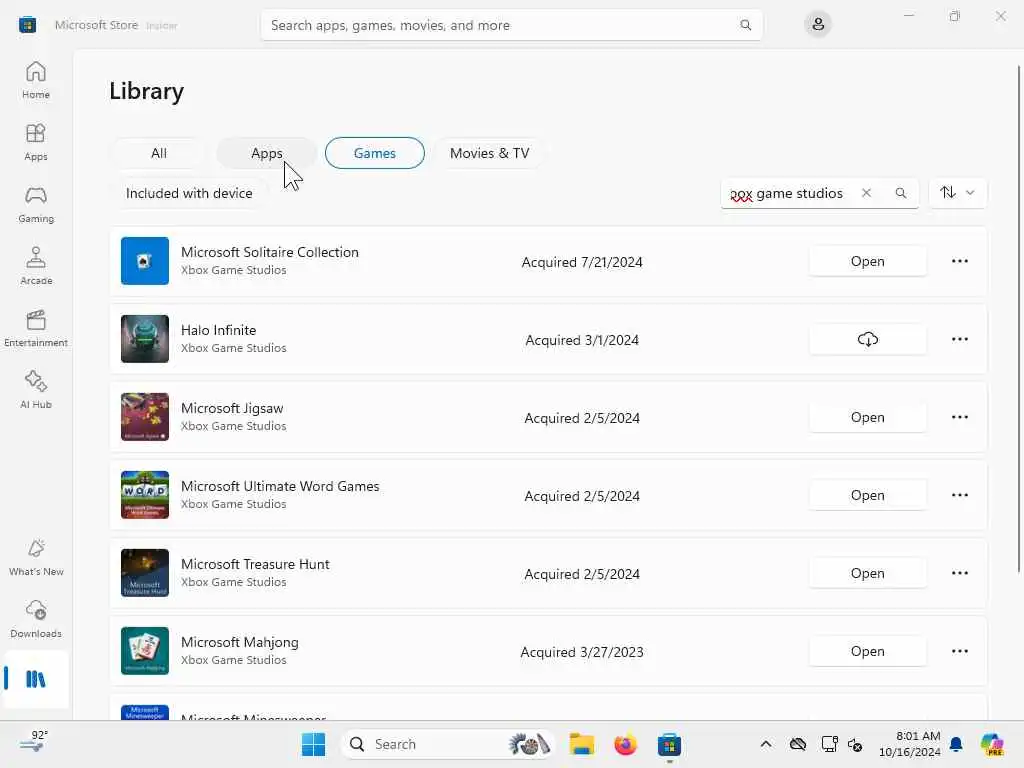Select the Movies & TV filter tab
The width and height of the screenshot is (1024, 768).
489,153
